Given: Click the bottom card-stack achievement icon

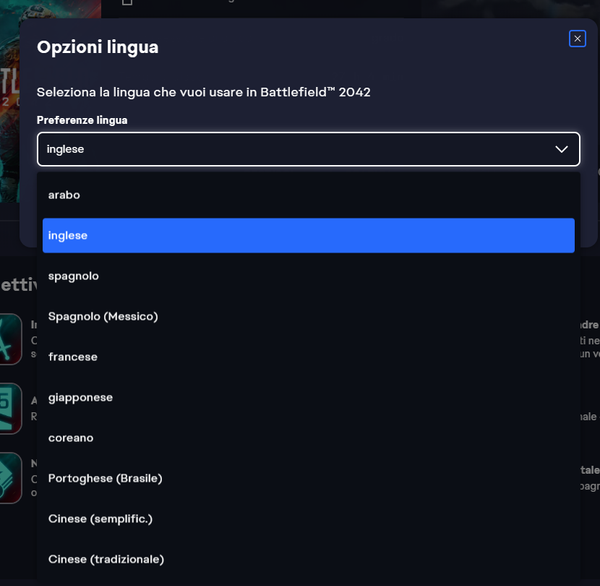Looking at the screenshot, I should (9, 477).
